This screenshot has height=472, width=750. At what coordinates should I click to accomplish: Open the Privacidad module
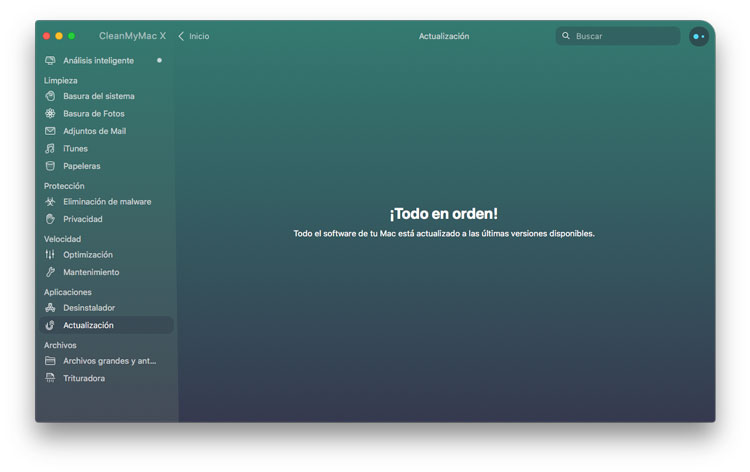(x=106, y=219)
